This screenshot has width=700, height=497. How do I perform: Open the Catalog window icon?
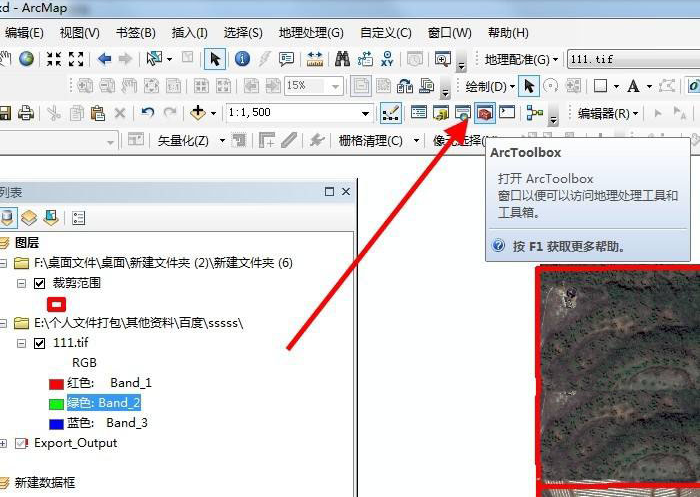441,113
